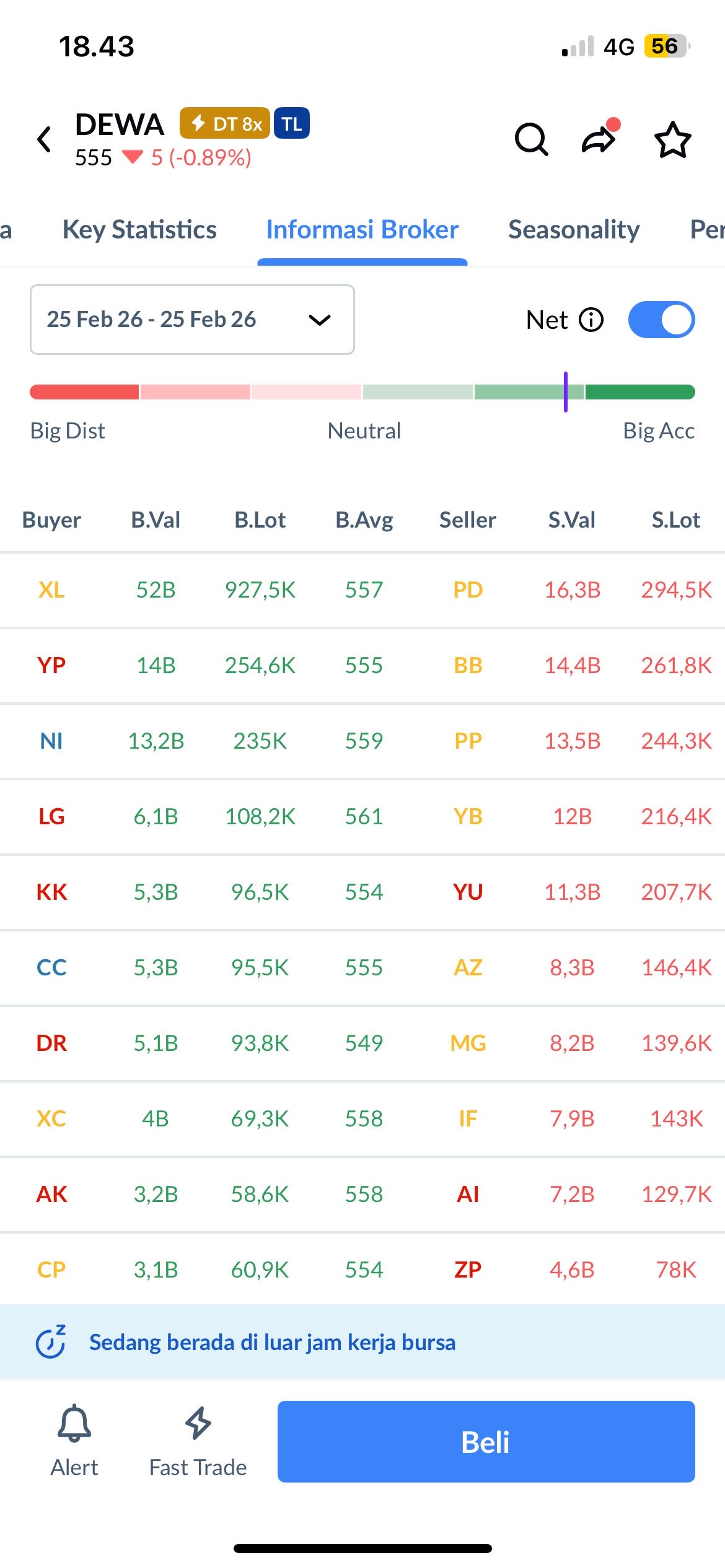Tap the TL badge
725x1568 pixels.
coord(292,124)
